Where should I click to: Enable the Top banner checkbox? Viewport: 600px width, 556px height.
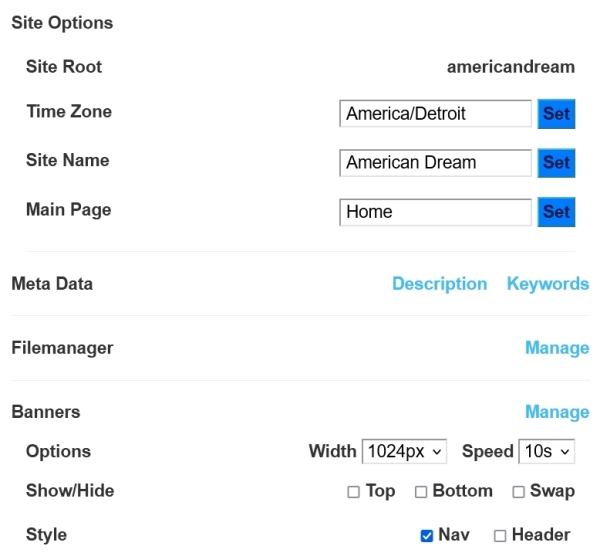[353, 492]
